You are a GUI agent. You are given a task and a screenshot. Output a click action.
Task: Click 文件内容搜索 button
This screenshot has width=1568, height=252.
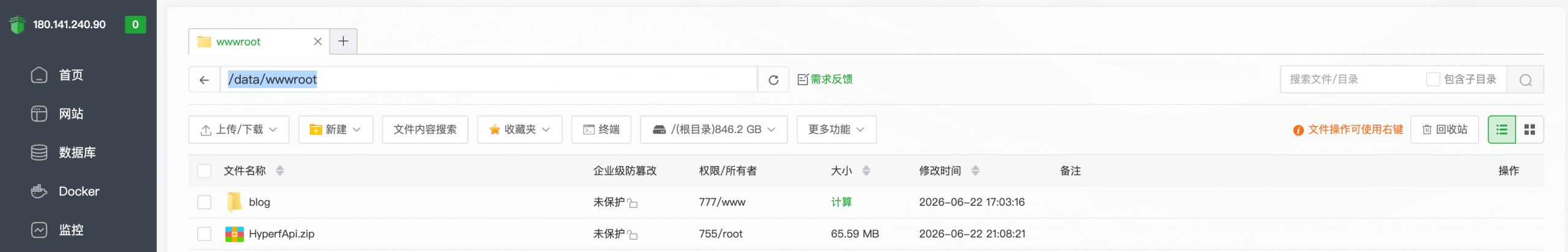[425, 129]
